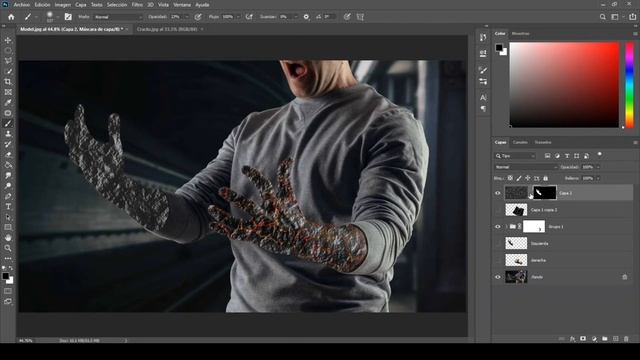Open the Archivo menu
640x360 pixels.
click(22, 5)
